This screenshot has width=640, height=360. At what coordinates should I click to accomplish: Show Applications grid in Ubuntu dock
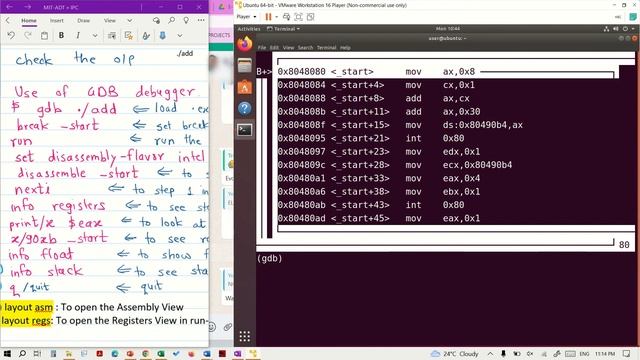pos(244,336)
